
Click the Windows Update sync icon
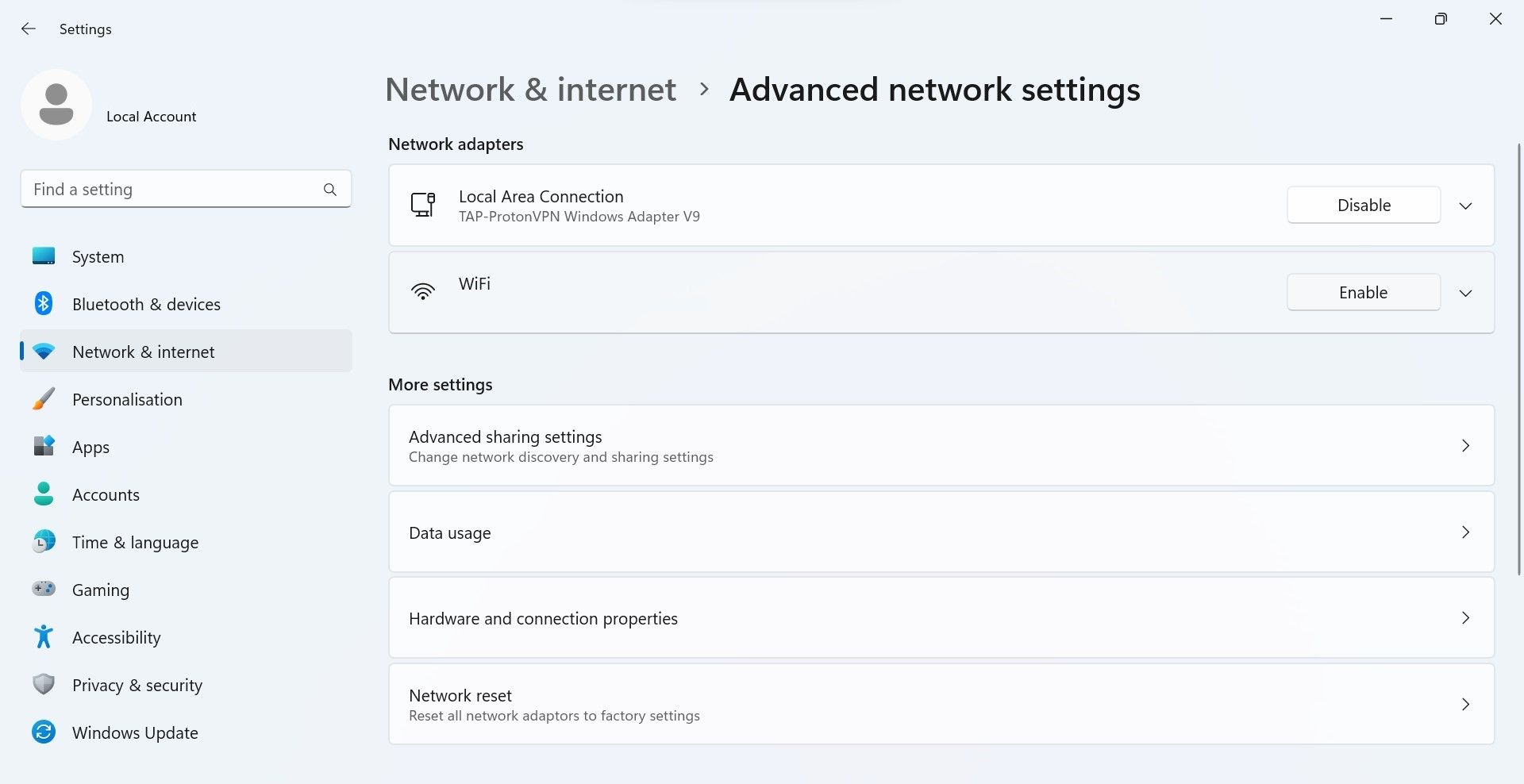pos(44,732)
